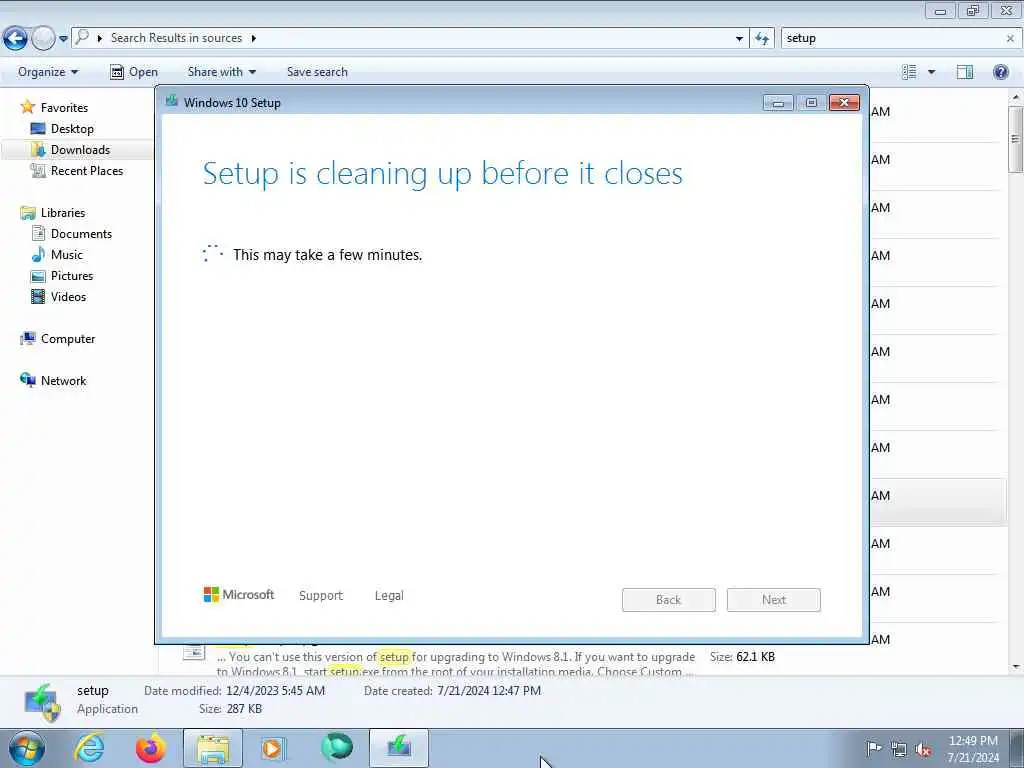
Task: Open the Organize menu
Action: pyautogui.click(x=48, y=72)
